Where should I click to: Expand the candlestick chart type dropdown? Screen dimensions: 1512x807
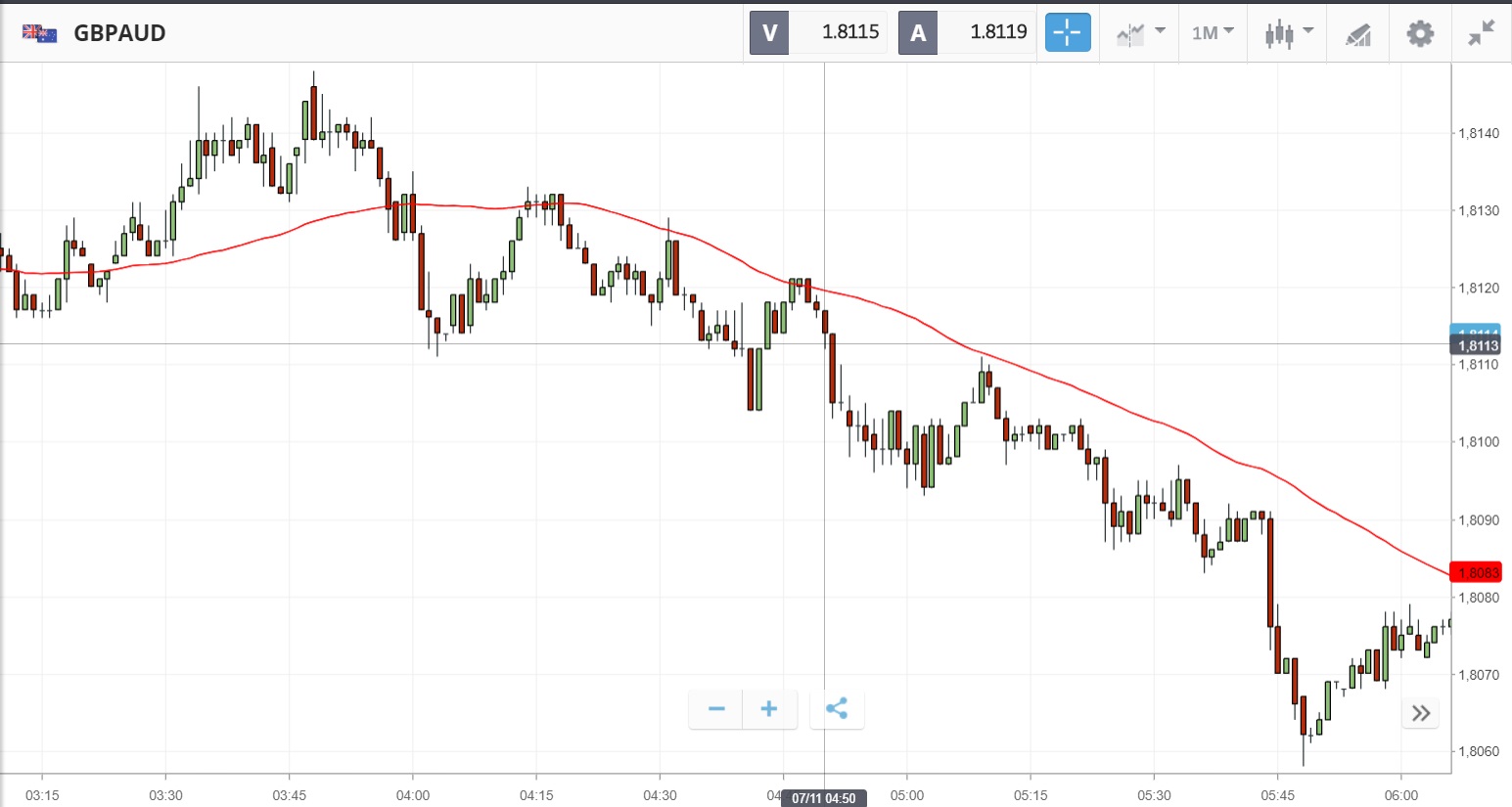tap(1288, 33)
